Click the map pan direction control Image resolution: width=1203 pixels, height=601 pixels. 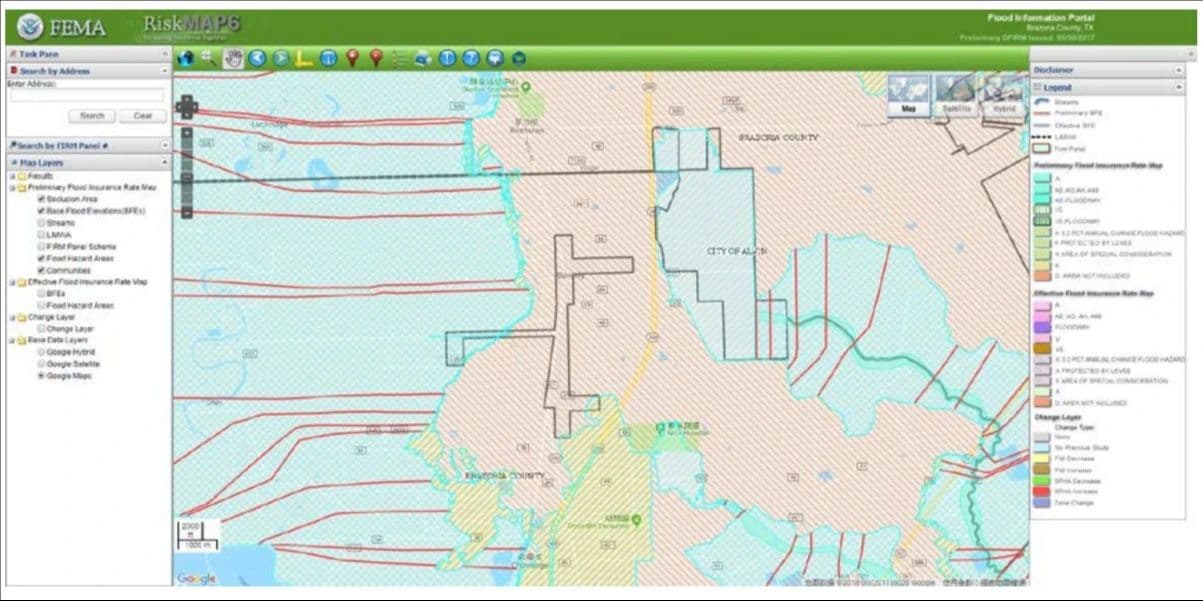click(186, 107)
